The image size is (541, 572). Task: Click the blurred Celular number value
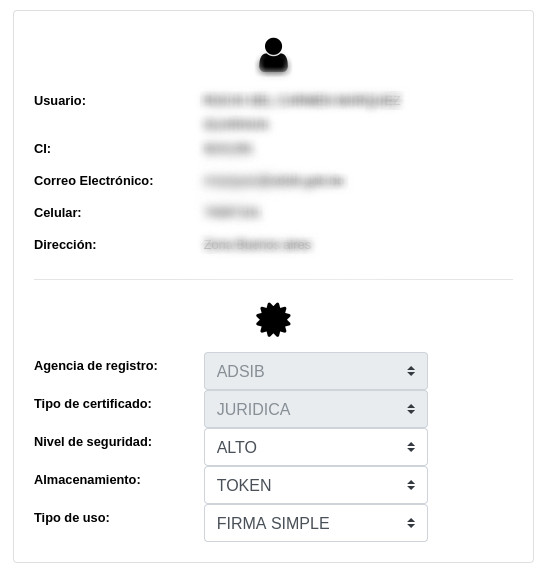pyautogui.click(x=232, y=212)
